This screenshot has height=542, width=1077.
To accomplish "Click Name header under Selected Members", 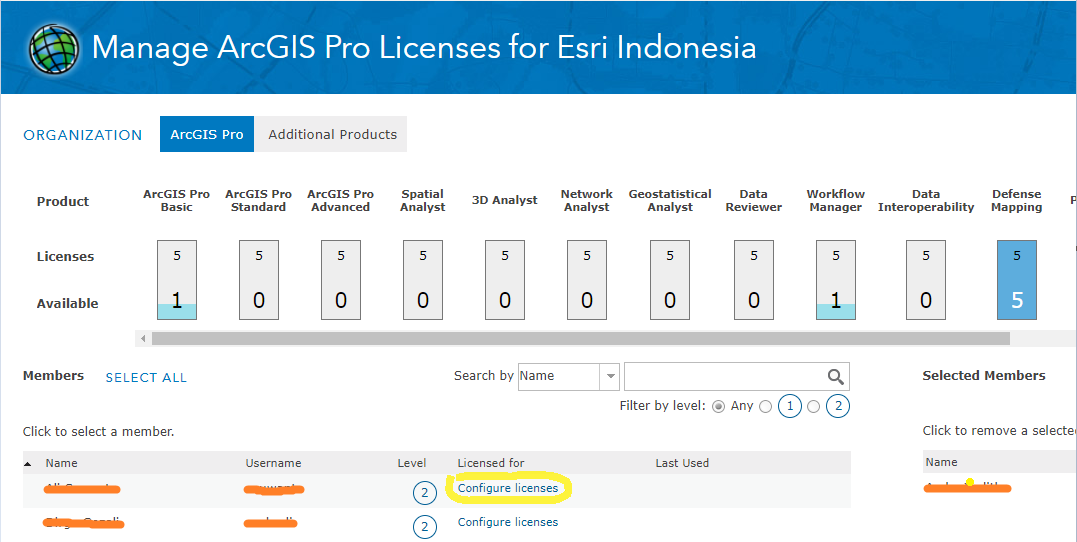I will point(941,462).
